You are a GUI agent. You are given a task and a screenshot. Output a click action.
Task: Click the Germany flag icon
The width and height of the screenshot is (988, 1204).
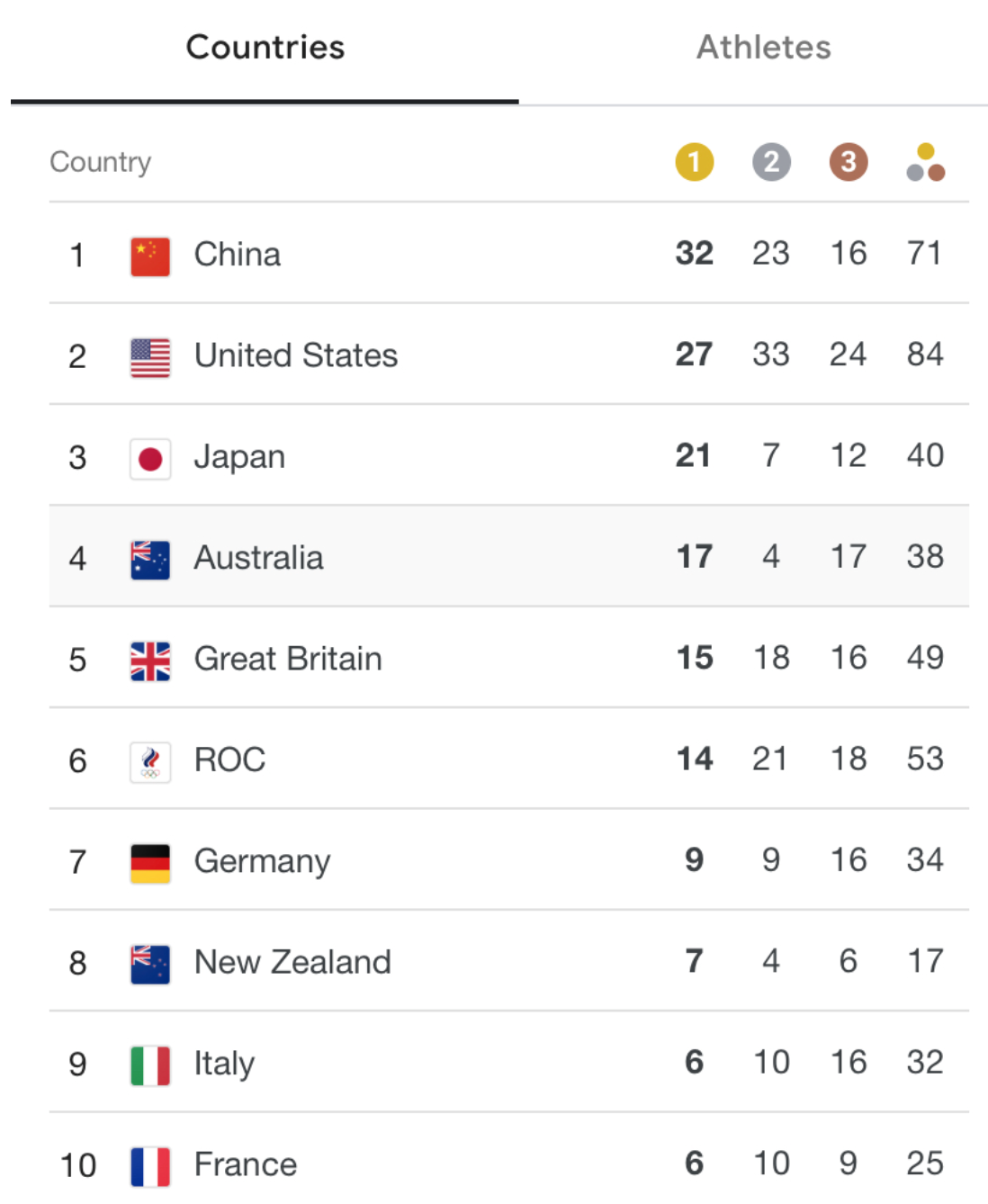tap(150, 863)
